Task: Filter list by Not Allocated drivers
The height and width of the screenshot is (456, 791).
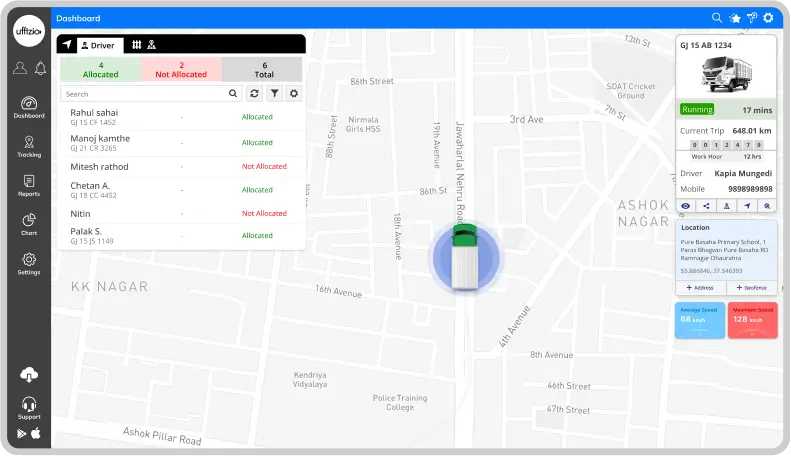Action: click(181, 69)
